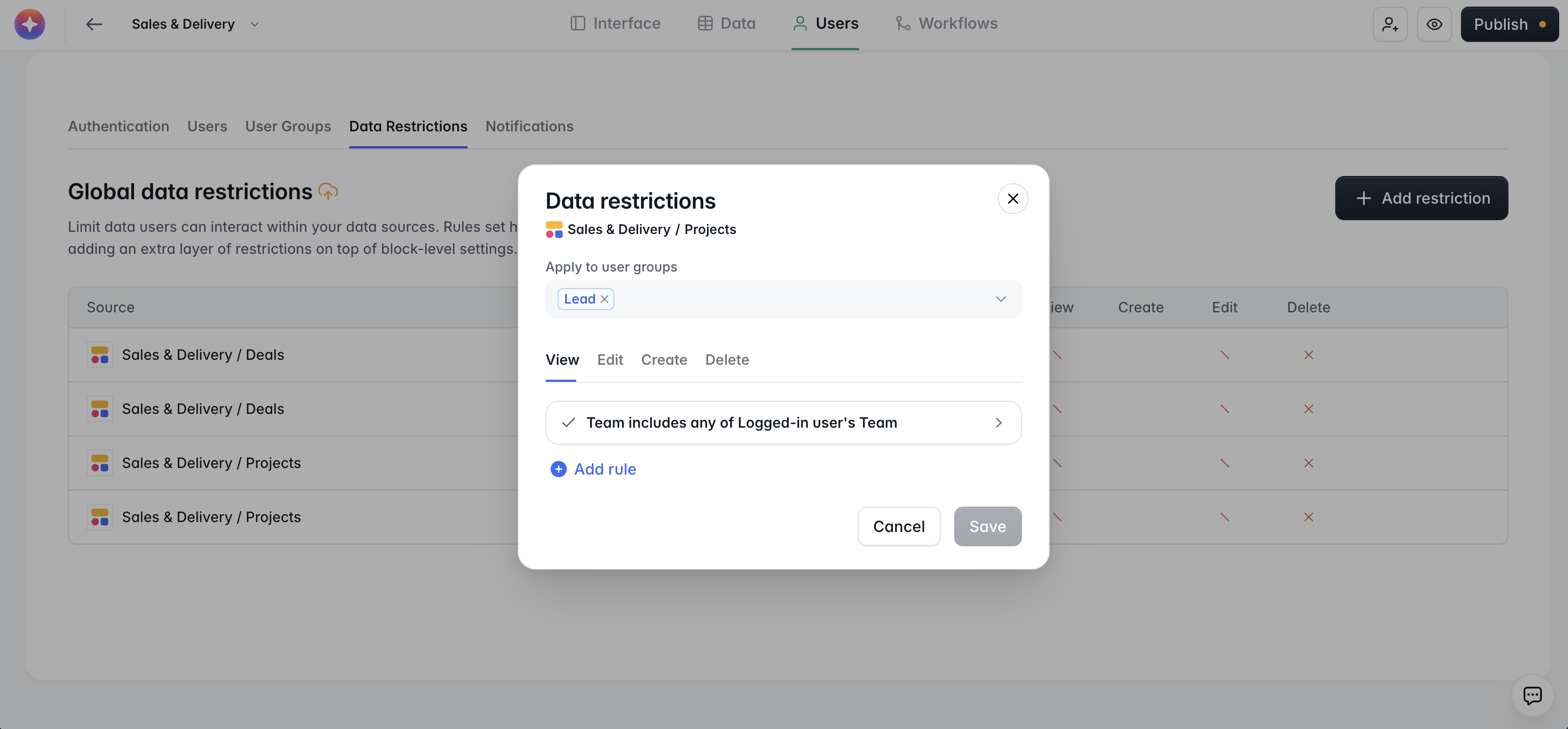The height and width of the screenshot is (729, 1568).
Task: Delete the second Deals restriction with red X
Action: pos(1308,409)
